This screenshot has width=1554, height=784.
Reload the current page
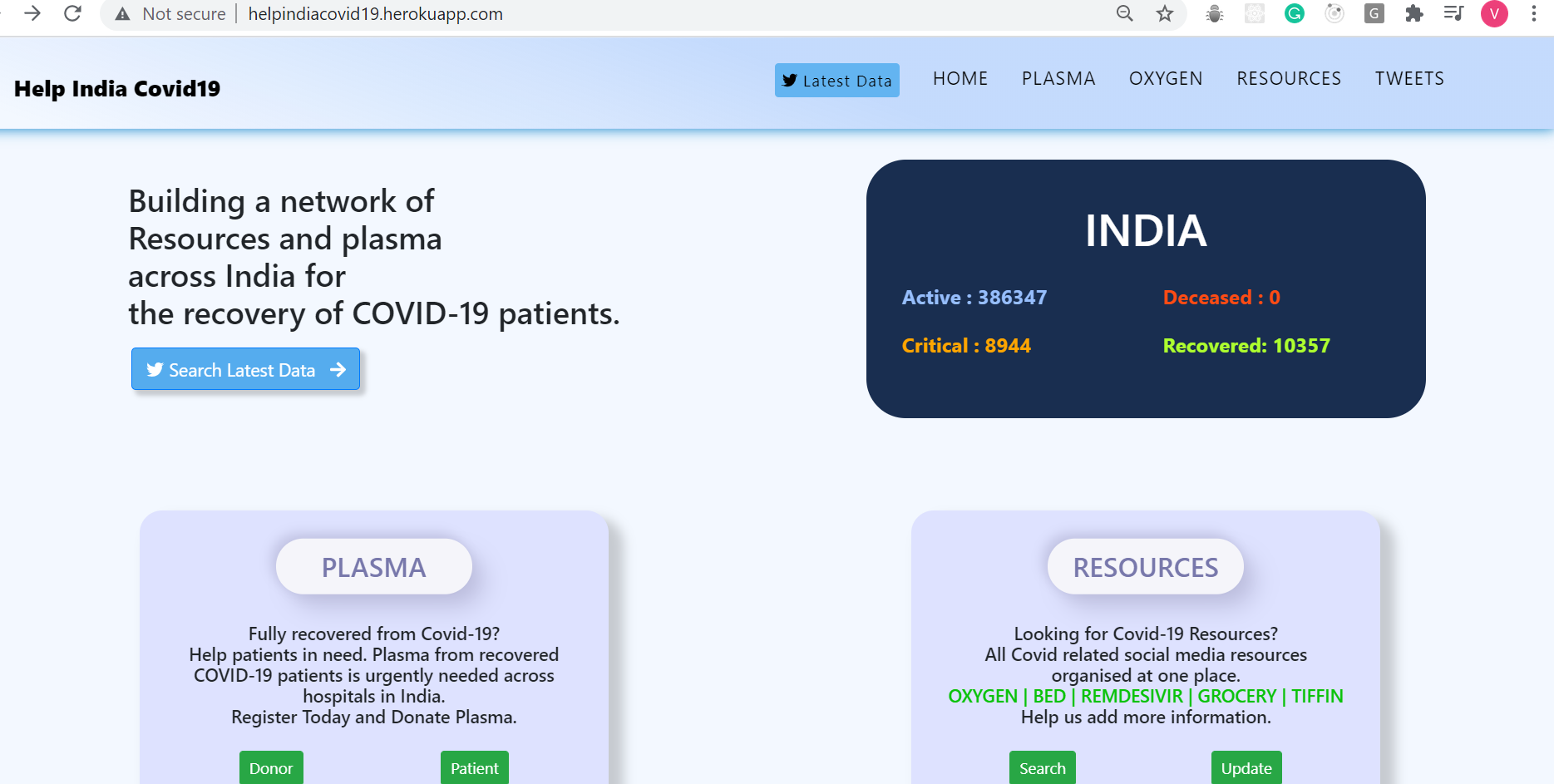72,13
